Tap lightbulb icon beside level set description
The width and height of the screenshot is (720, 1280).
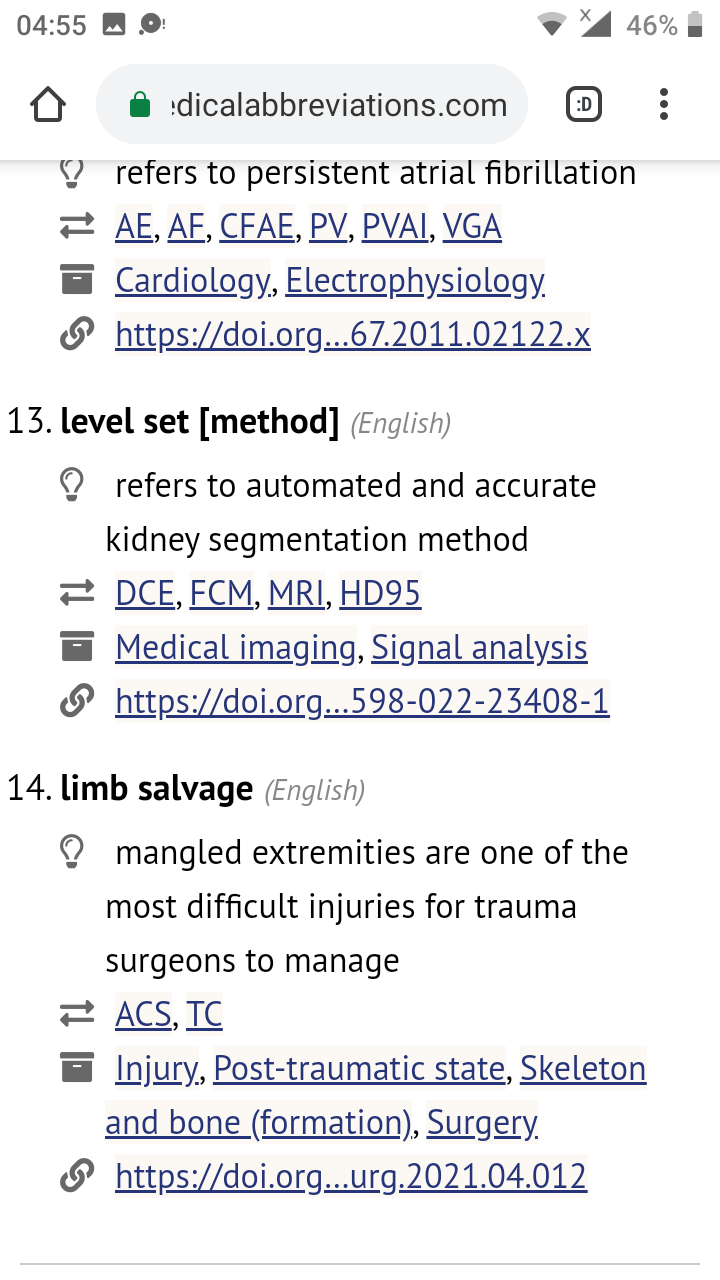[x=71, y=486]
